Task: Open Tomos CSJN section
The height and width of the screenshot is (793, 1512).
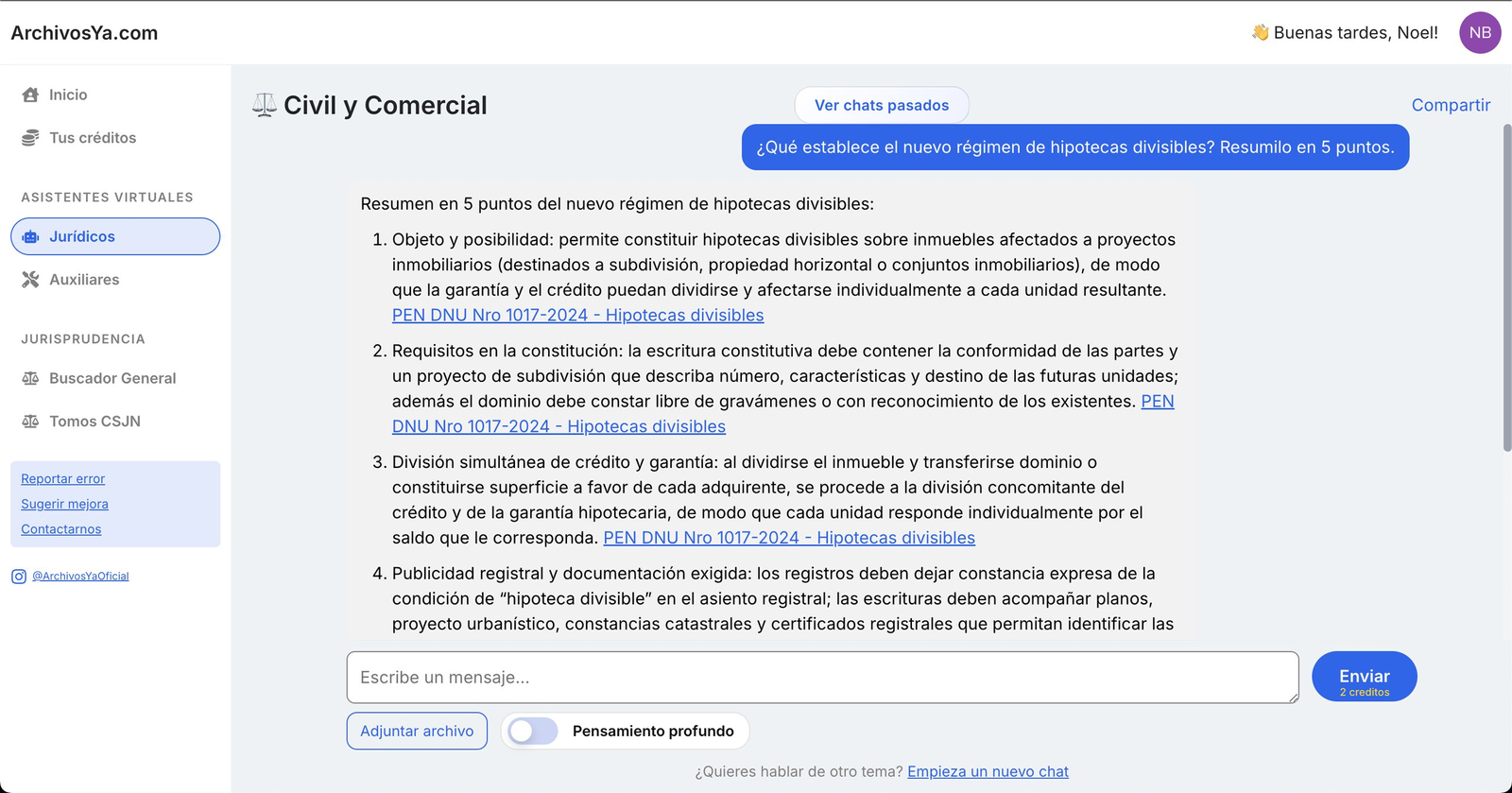Action: [94, 422]
